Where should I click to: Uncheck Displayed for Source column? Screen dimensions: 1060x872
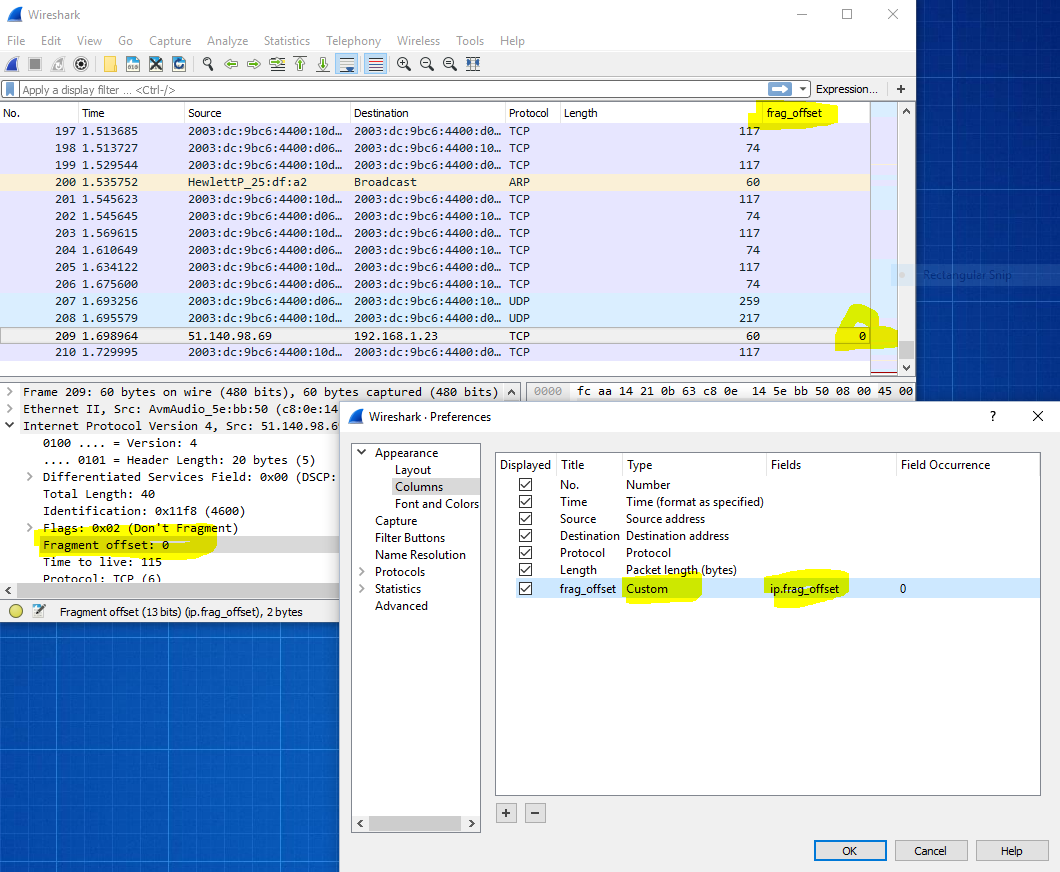pos(525,518)
